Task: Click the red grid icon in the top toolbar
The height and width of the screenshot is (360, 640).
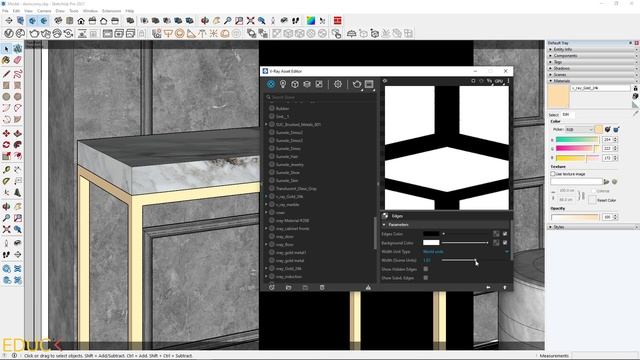Action: [x=338, y=20]
